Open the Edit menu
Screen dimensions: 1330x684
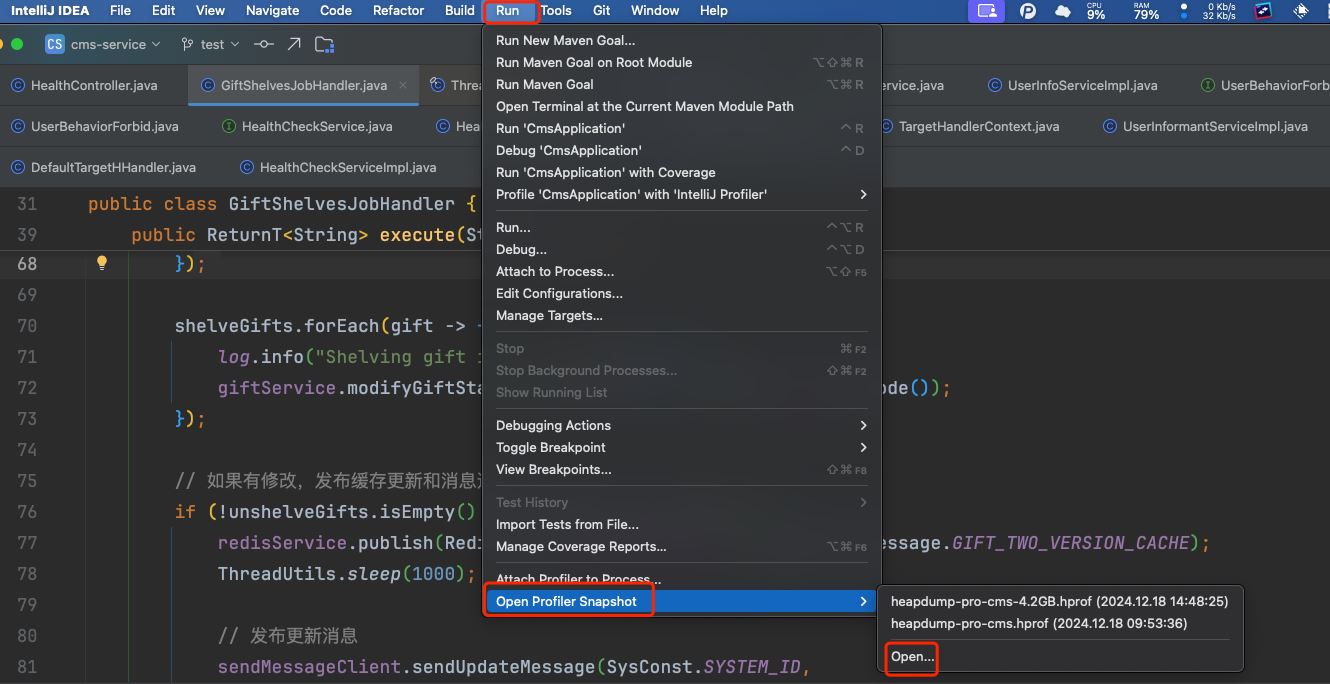tap(164, 10)
